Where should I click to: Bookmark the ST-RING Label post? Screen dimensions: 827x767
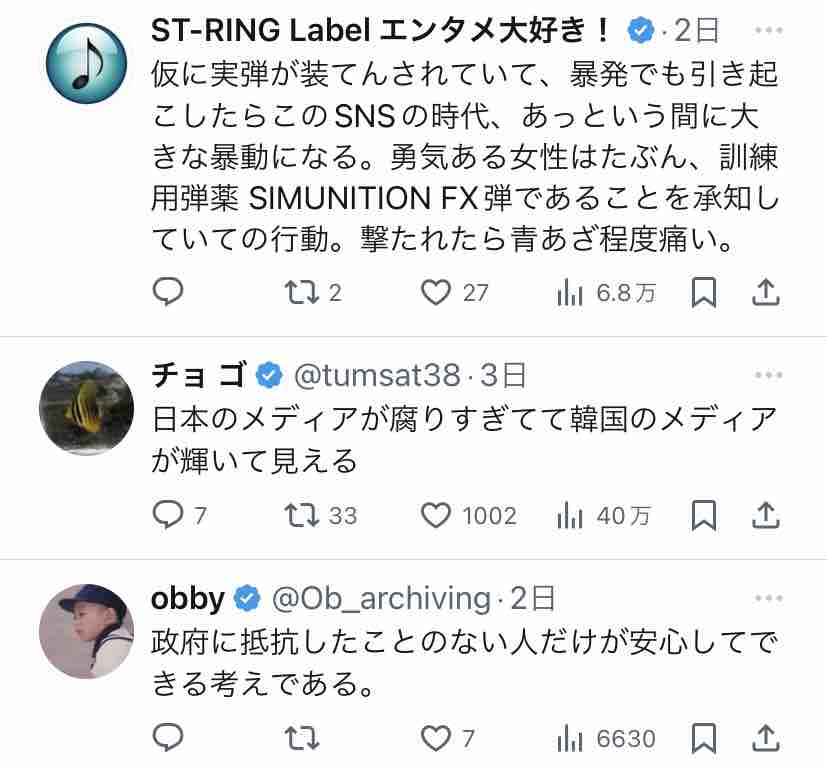coord(704,292)
